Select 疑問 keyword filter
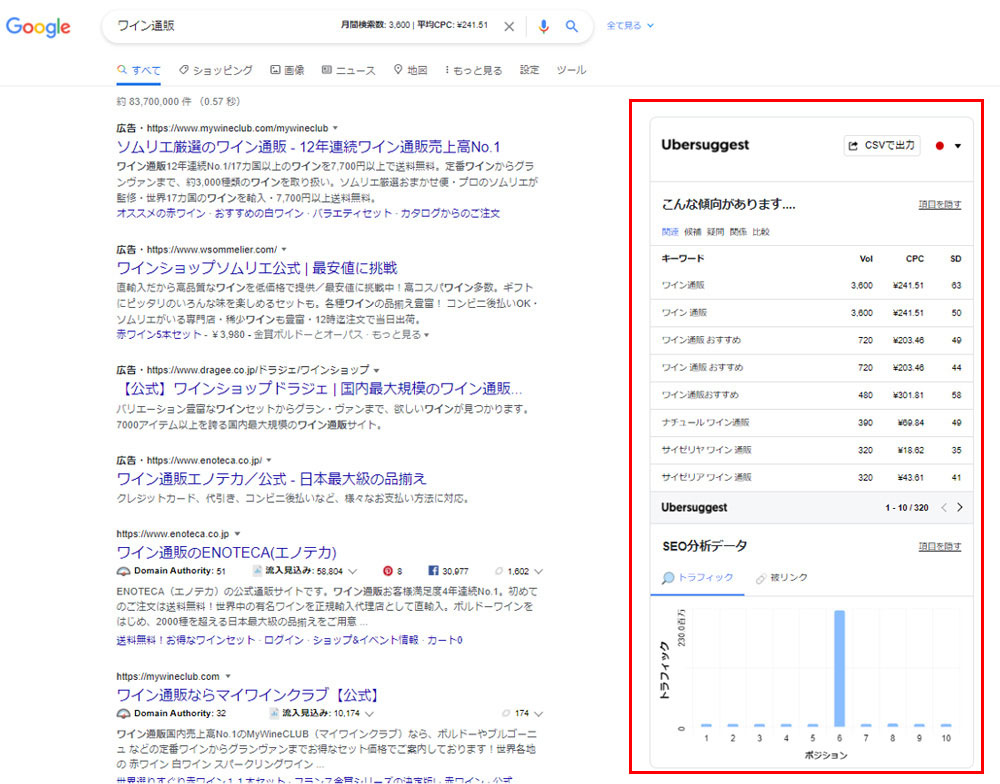This screenshot has height=784, width=1000. click(715, 232)
